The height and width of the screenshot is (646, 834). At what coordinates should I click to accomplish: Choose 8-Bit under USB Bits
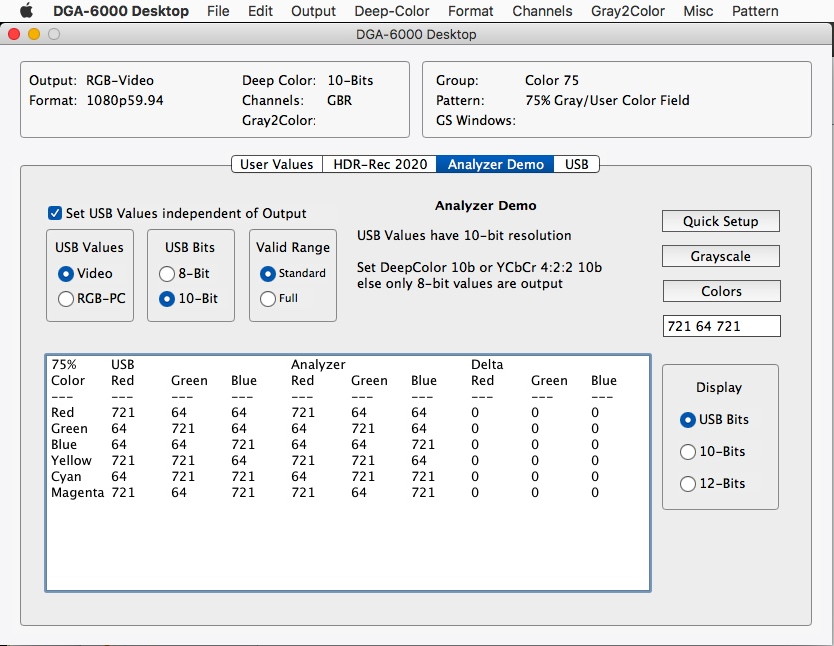(167, 273)
